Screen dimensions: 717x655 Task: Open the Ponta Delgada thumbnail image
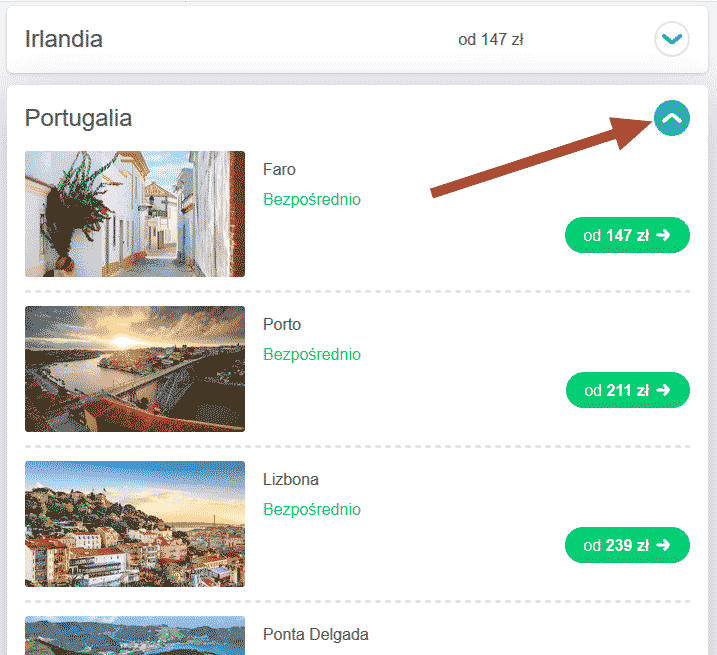coord(135,636)
